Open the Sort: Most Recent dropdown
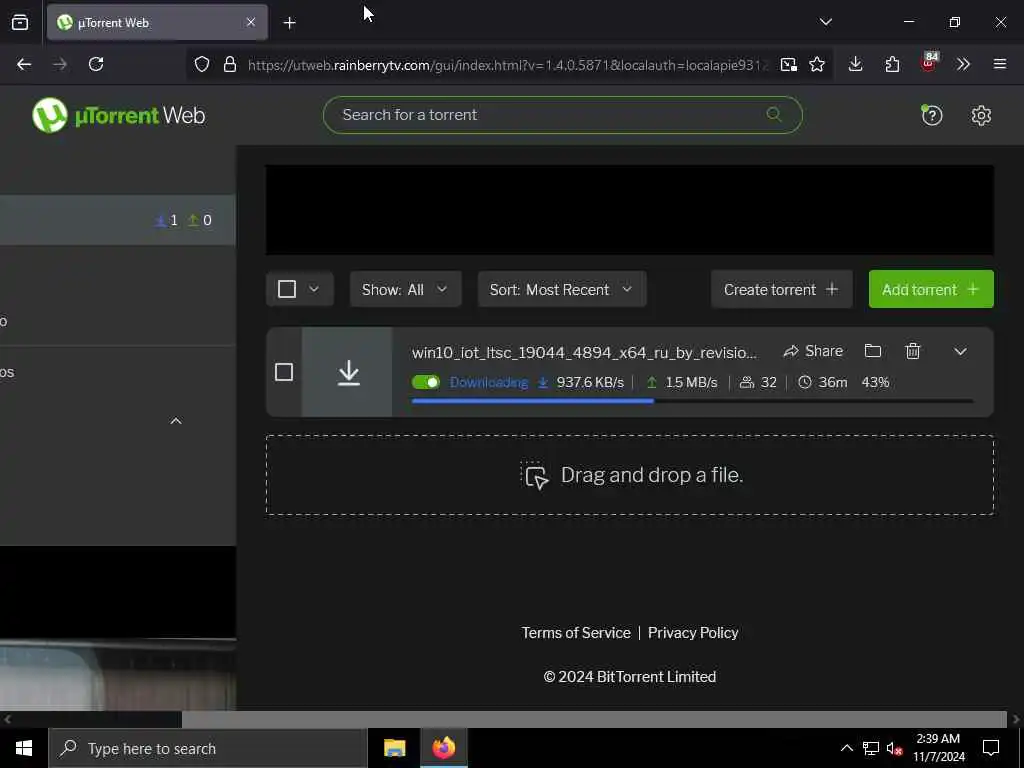The height and width of the screenshot is (768, 1024). [562, 289]
